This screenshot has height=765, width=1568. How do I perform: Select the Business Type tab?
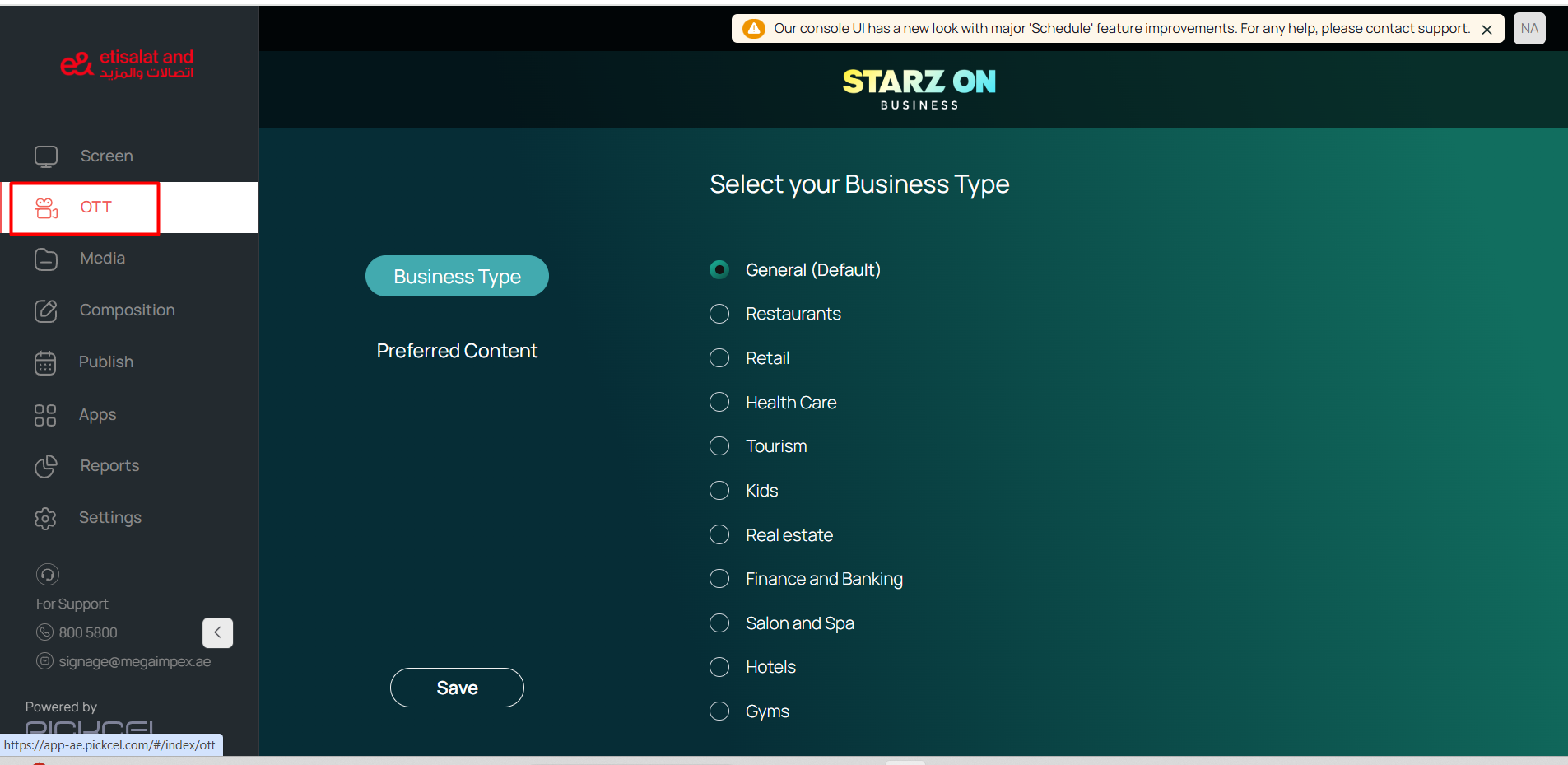pos(457,277)
